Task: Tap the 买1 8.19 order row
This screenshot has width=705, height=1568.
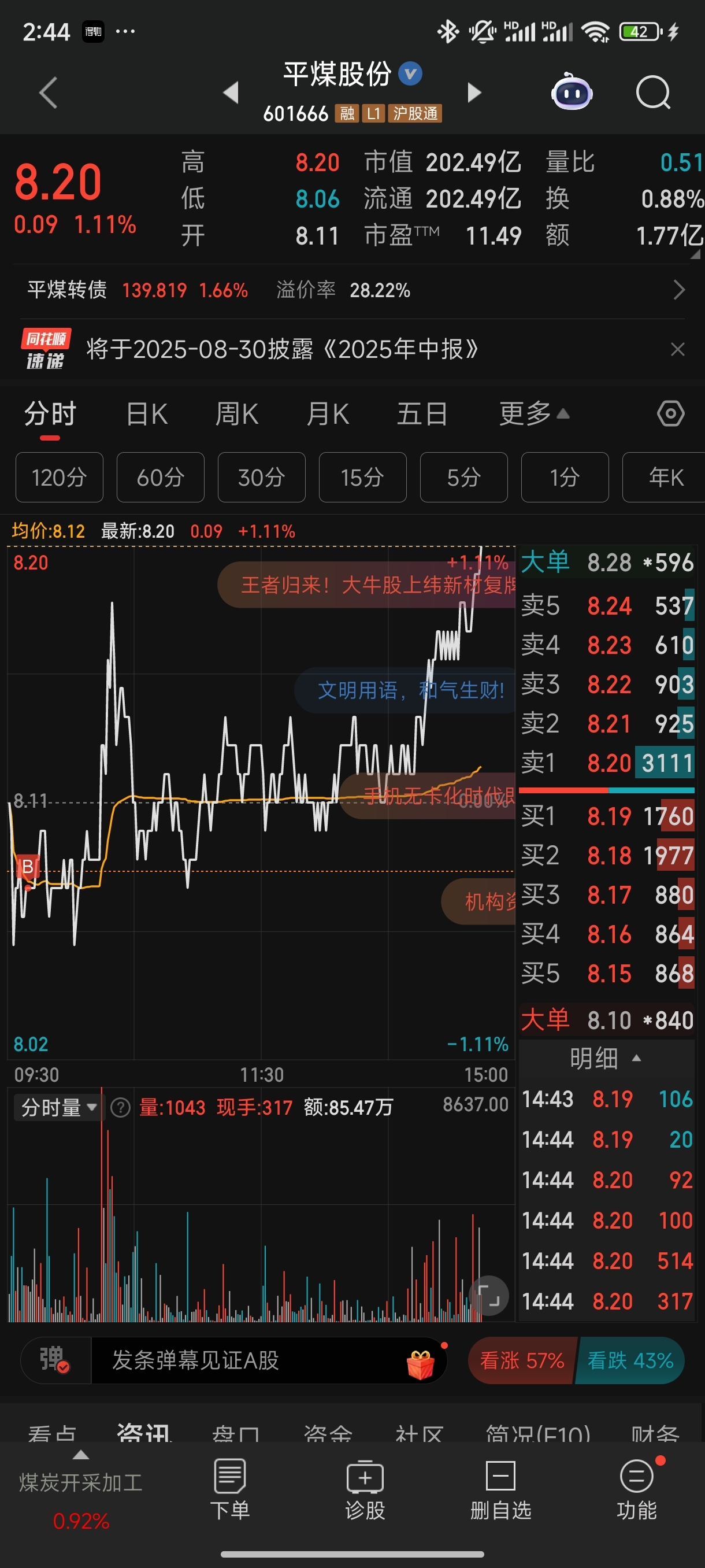Action: coord(607,816)
